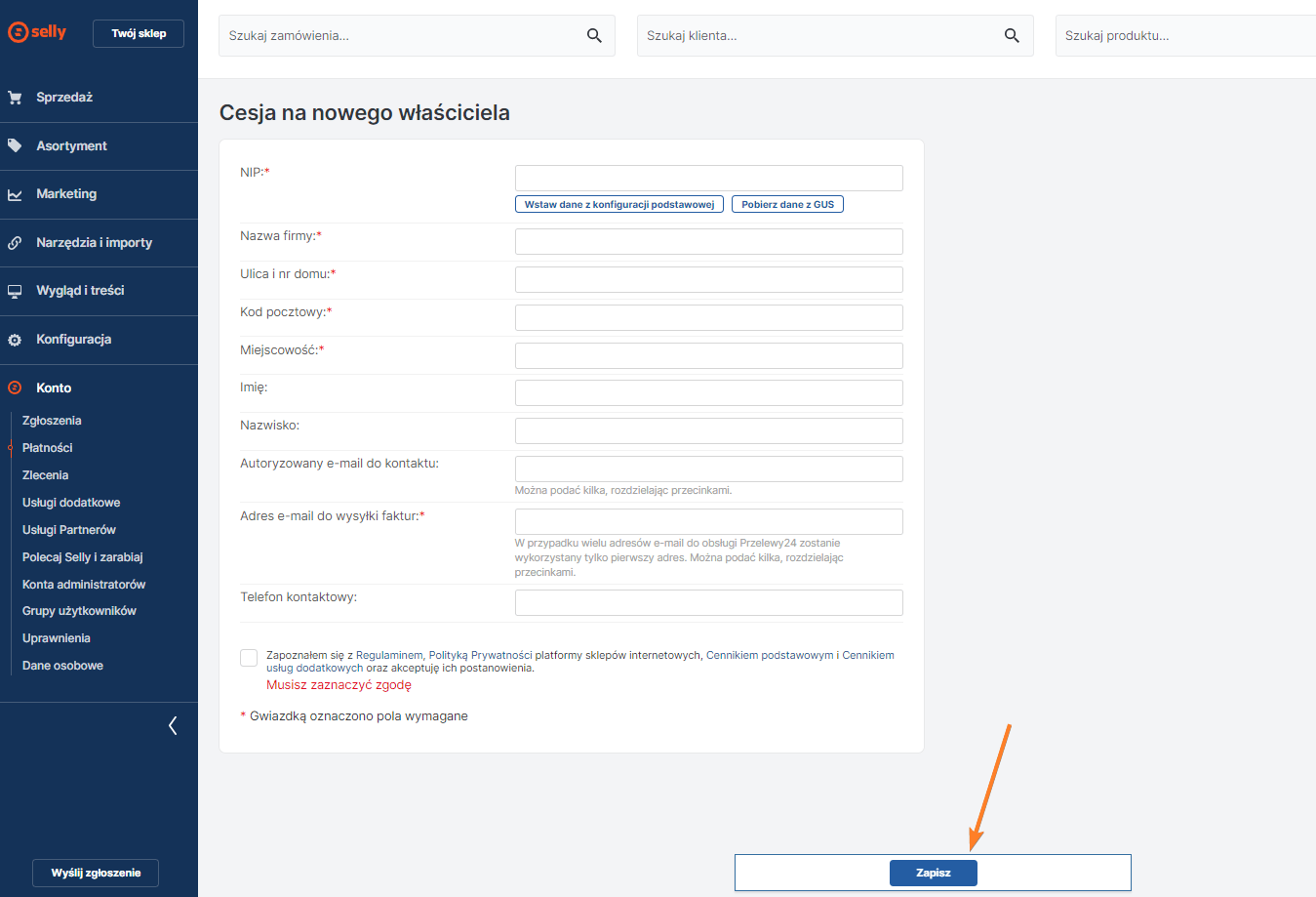Image resolution: width=1316 pixels, height=897 pixels.
Task: Click the shopping cart Sprzedaż icon
Action: pyautogui.click(x=15, y=98)
